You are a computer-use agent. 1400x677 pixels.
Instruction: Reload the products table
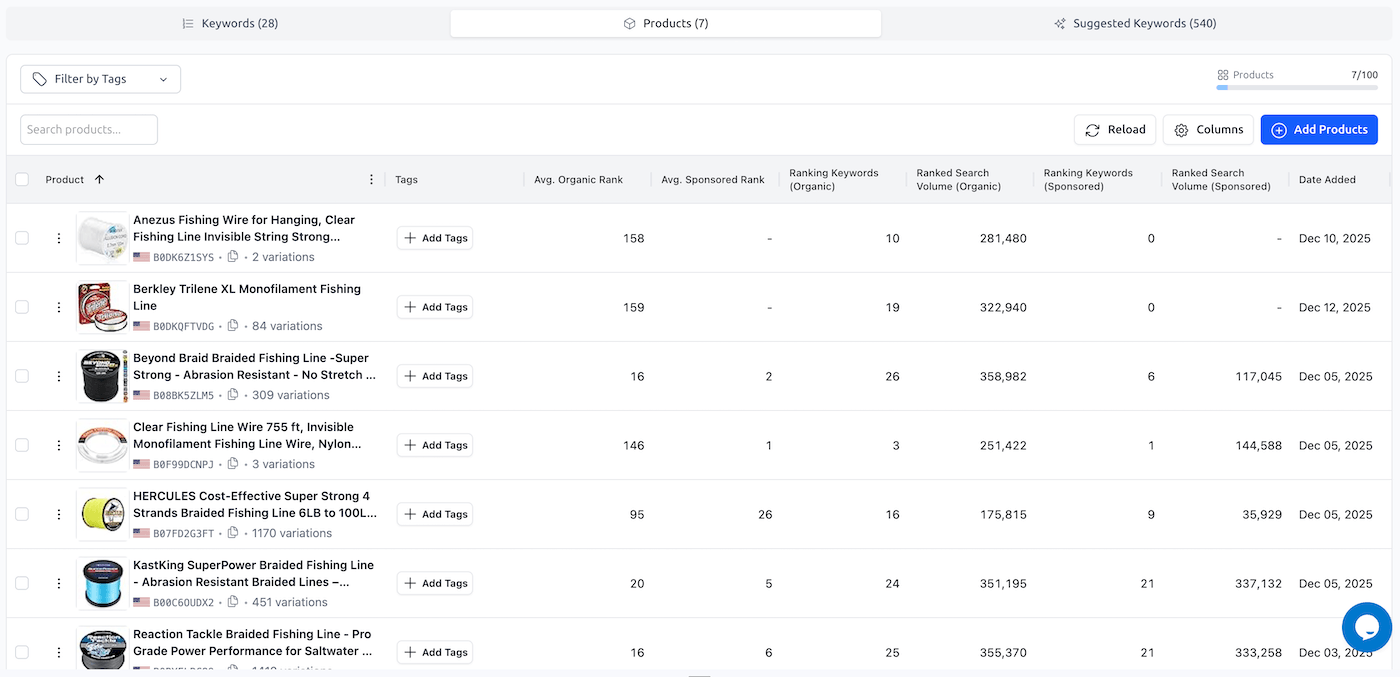1115,130
